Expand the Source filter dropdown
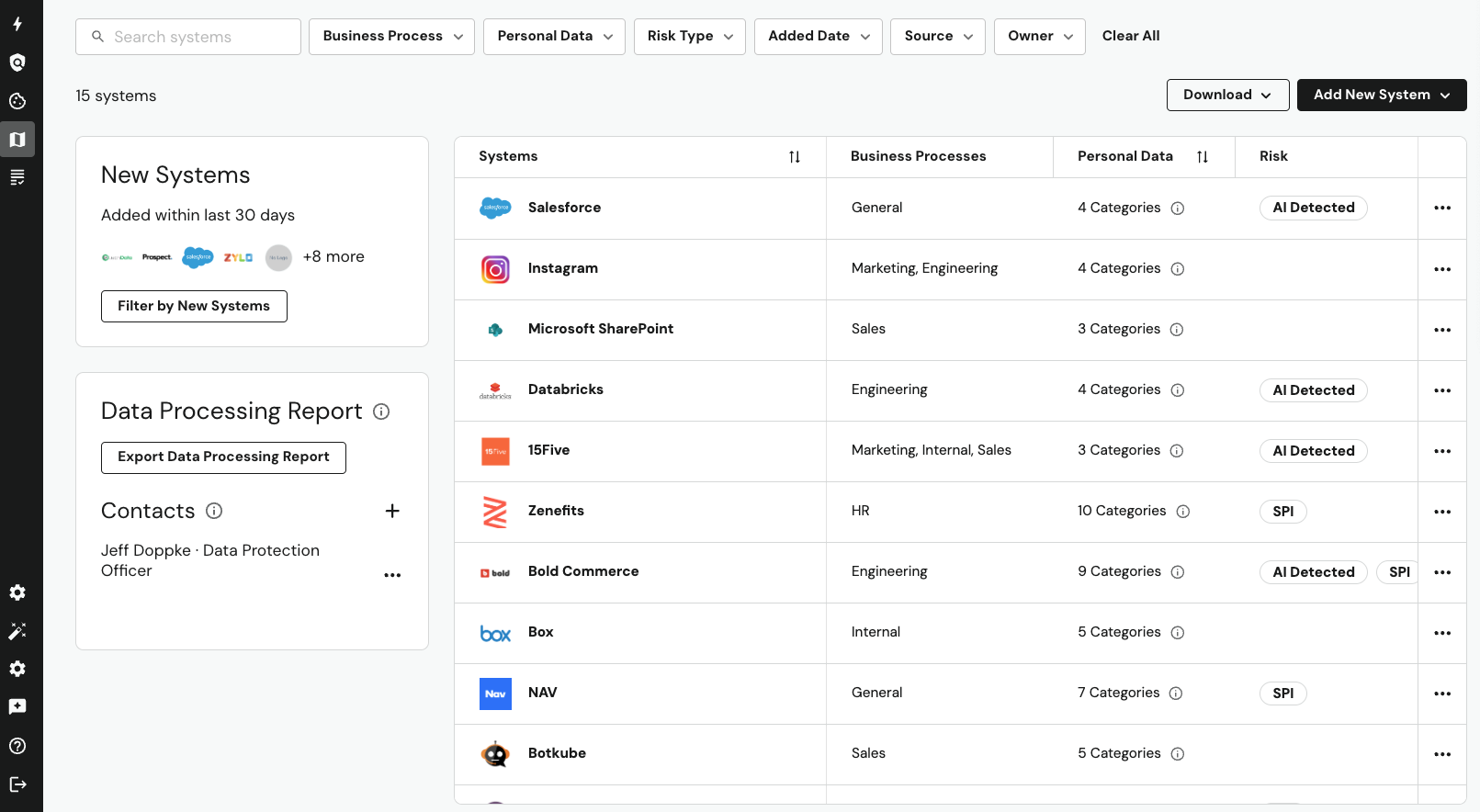The width and height of the screenshot is (1480, 812). [x=938, y=37]
